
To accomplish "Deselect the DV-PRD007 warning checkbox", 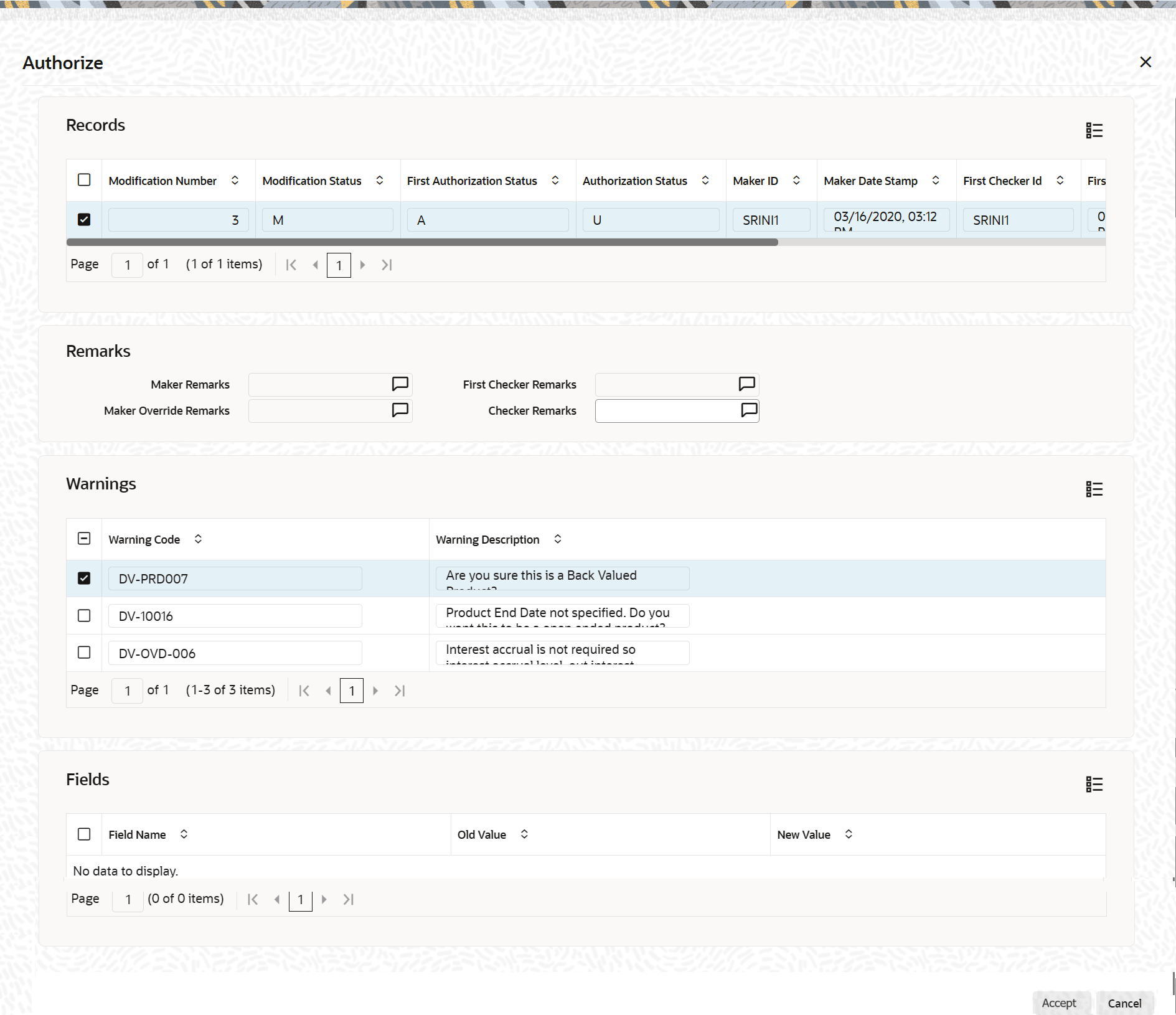I will [x=84, y=578].
